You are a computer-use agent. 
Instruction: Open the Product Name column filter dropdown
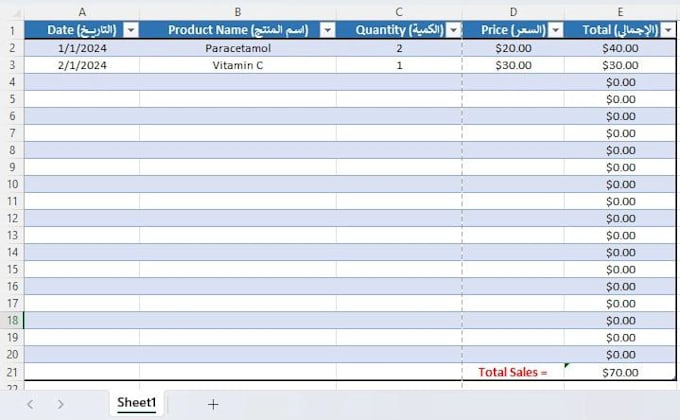click(x=327, y=30)
